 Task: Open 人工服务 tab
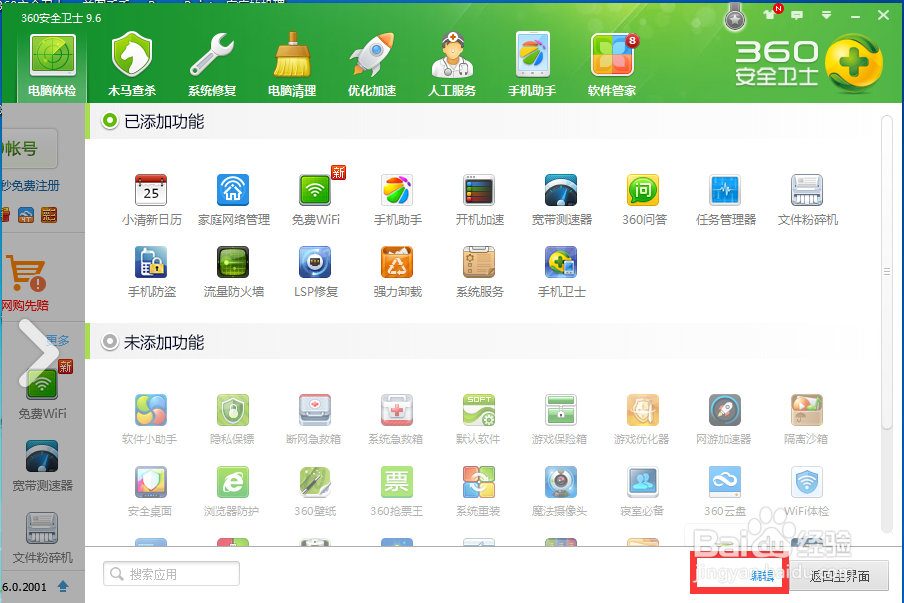point(452,65)
